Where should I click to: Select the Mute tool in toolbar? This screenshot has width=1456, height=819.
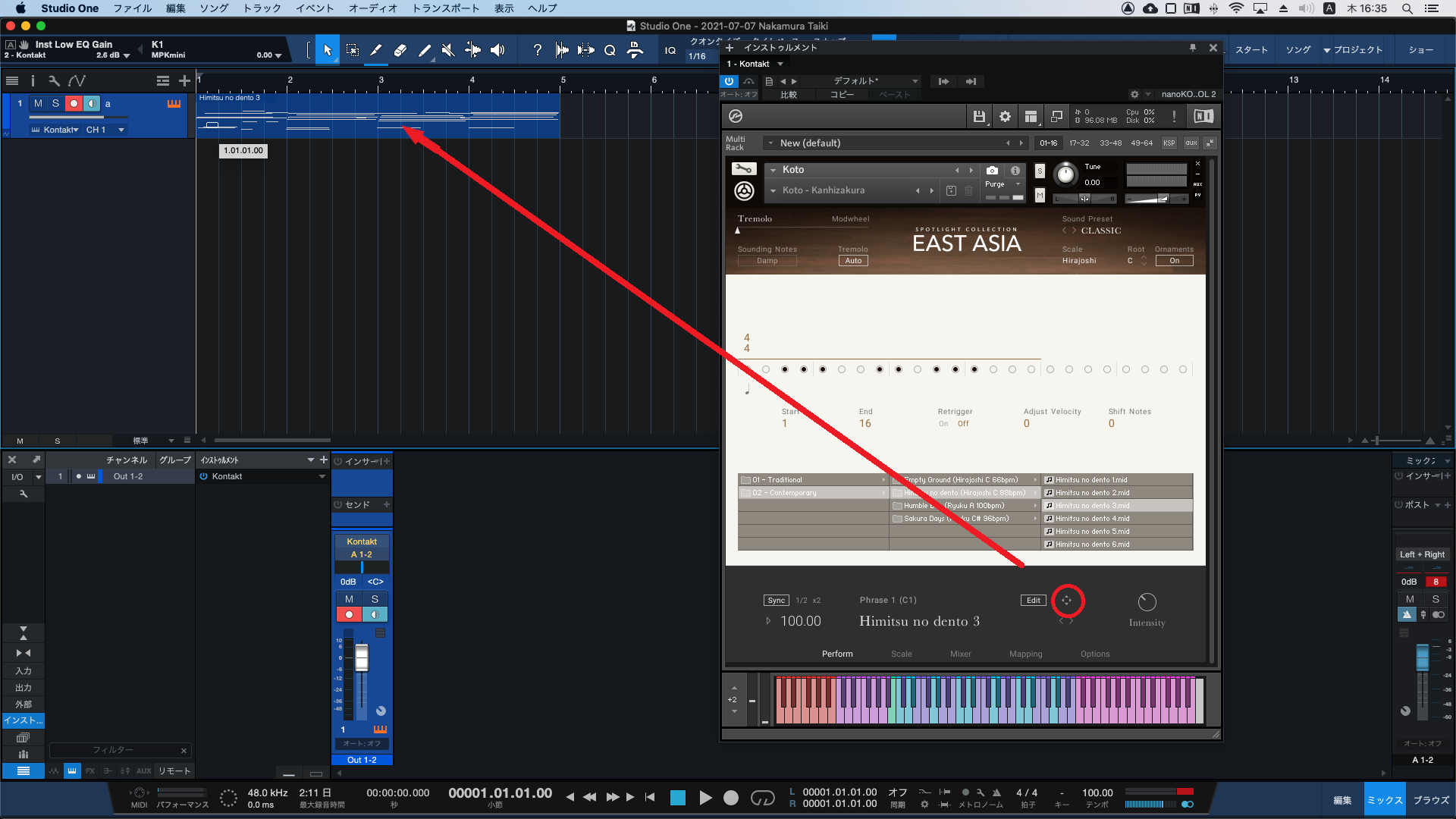pyautogui.click(x=448, y=50)
